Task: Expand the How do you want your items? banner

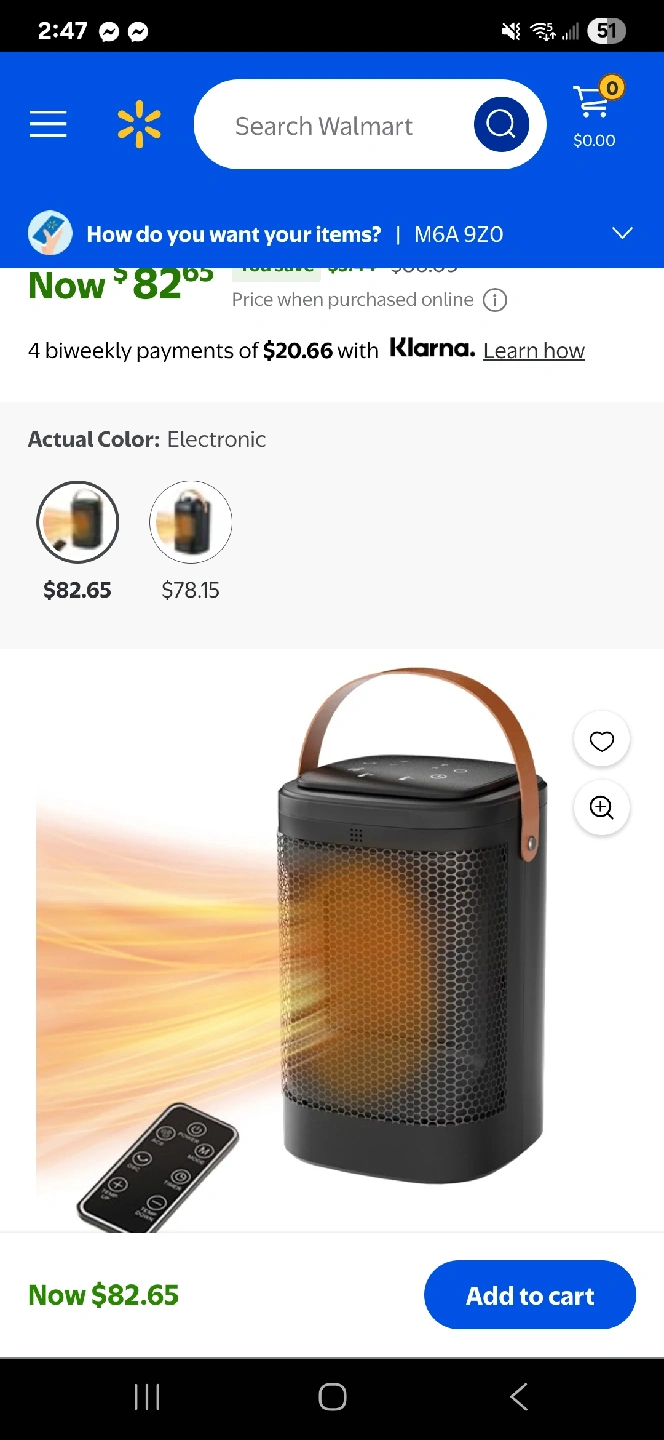Action: [332, 234]
